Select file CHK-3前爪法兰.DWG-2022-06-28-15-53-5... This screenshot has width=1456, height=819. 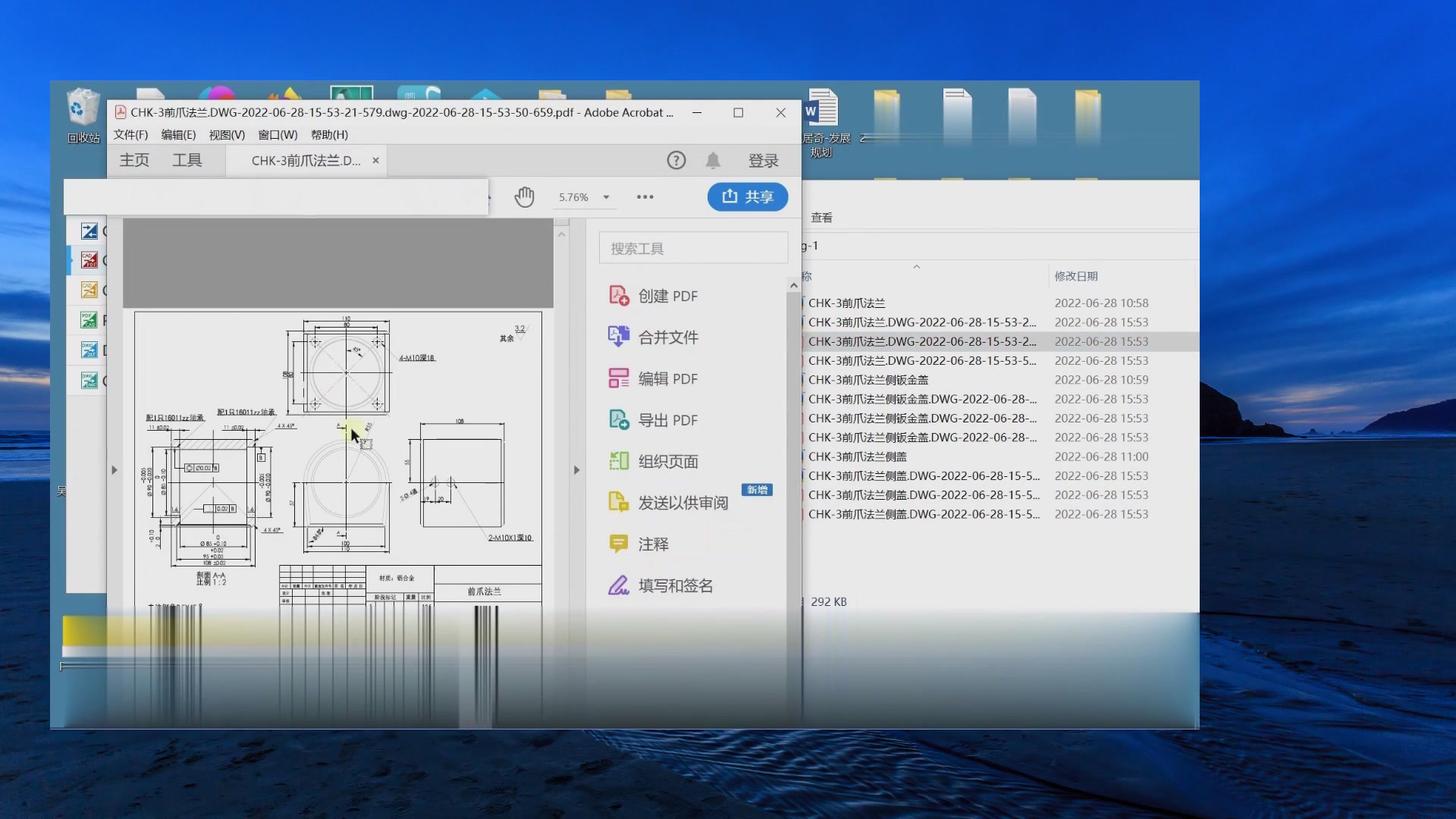click(921, 361)
